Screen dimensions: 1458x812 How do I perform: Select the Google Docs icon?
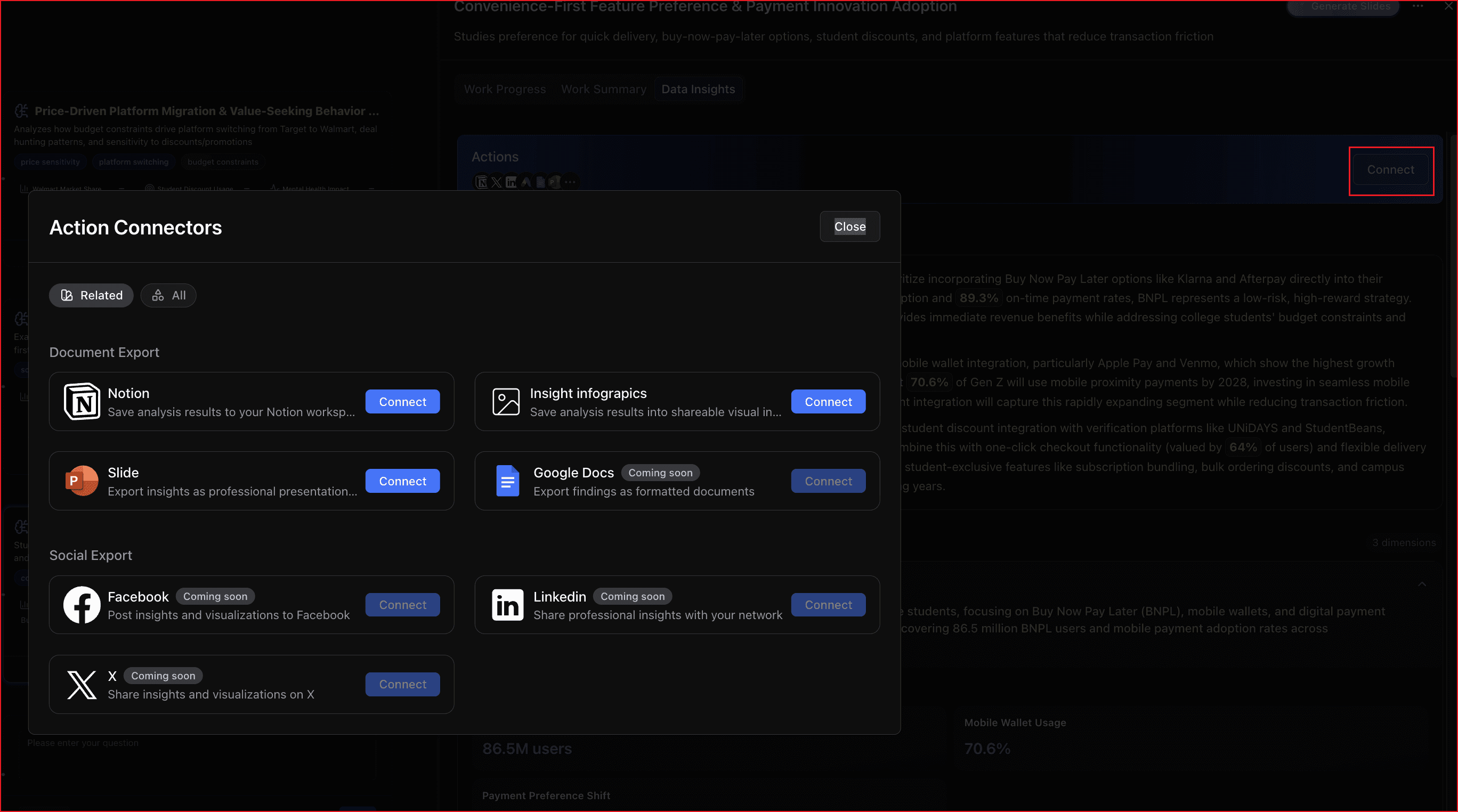click(508, 481)
